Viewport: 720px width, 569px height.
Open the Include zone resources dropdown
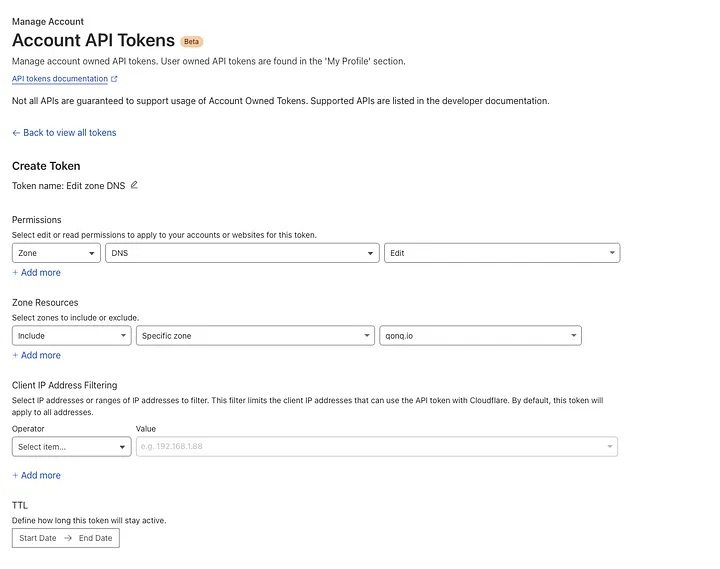coord(72,336)
